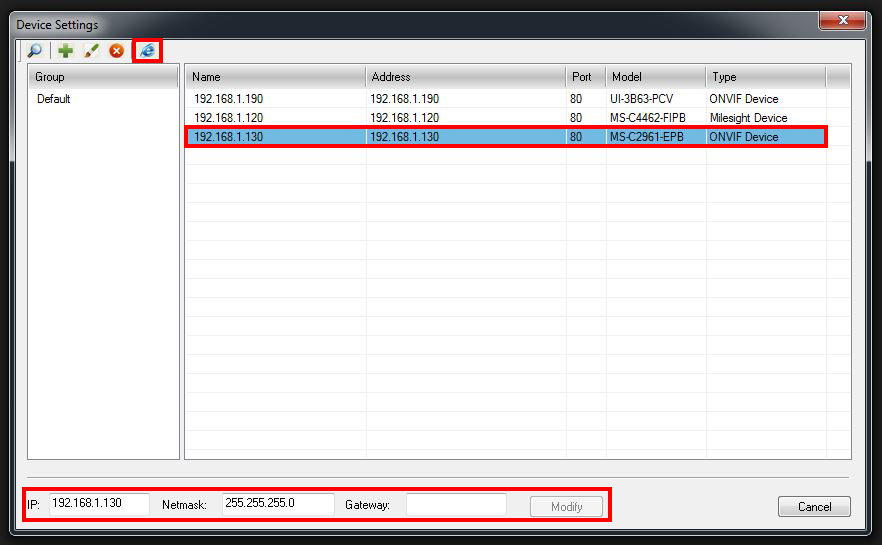Click the green plus add device icon
The width and height of the screenshot is (882, 545).
point(65,51)
